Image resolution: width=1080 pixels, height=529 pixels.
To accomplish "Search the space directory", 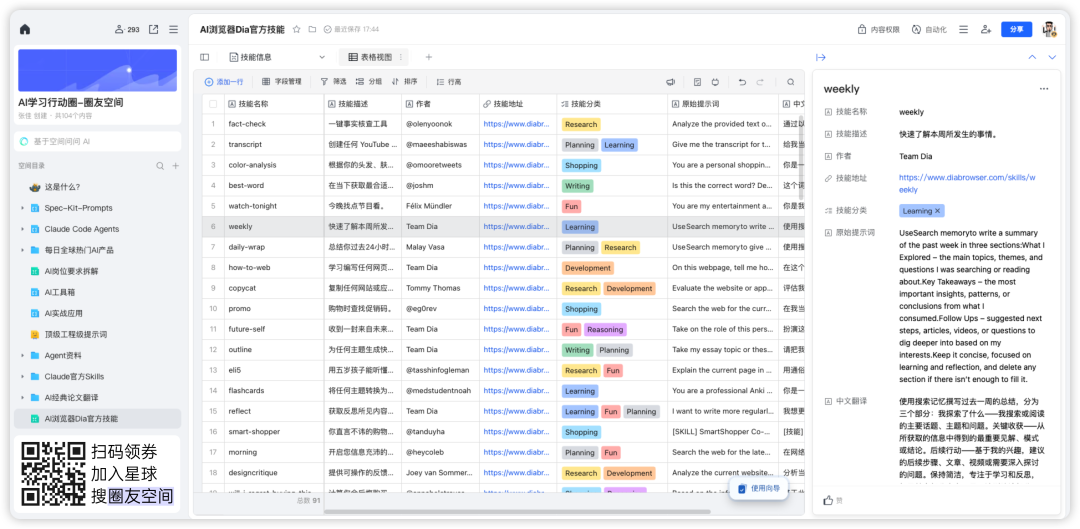I will (x=160, y=166).
